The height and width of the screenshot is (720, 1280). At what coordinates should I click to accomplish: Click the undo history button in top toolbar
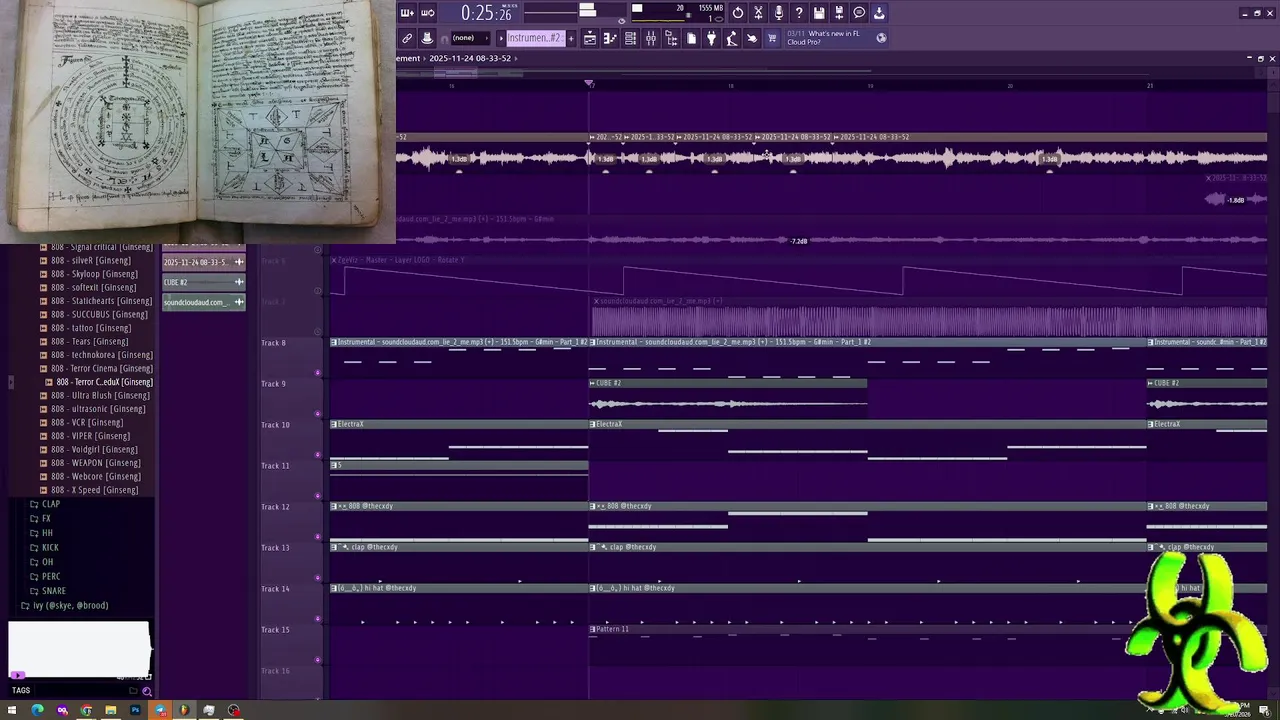point(738,13)
